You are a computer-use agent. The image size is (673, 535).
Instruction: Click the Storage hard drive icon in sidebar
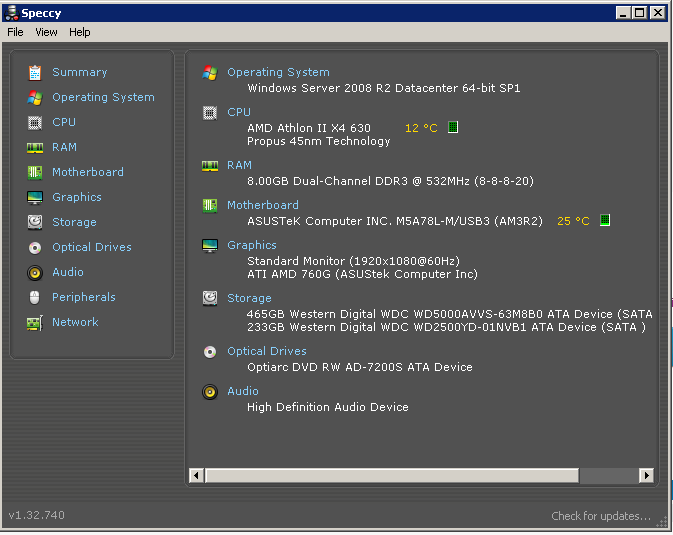click(35, 222)
